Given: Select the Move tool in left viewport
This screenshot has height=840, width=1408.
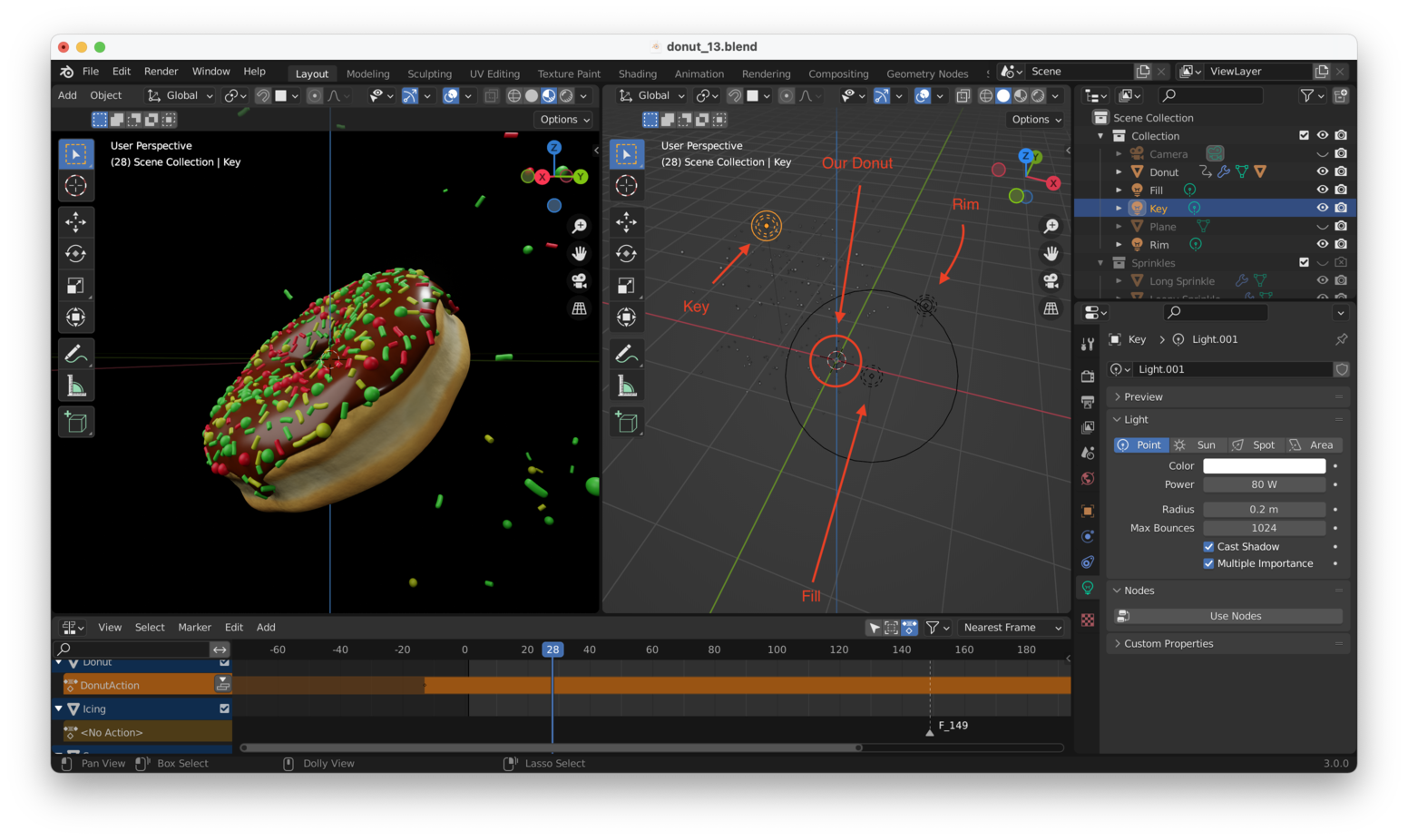Looking at the screenshot, I should [x=76, y=221].
